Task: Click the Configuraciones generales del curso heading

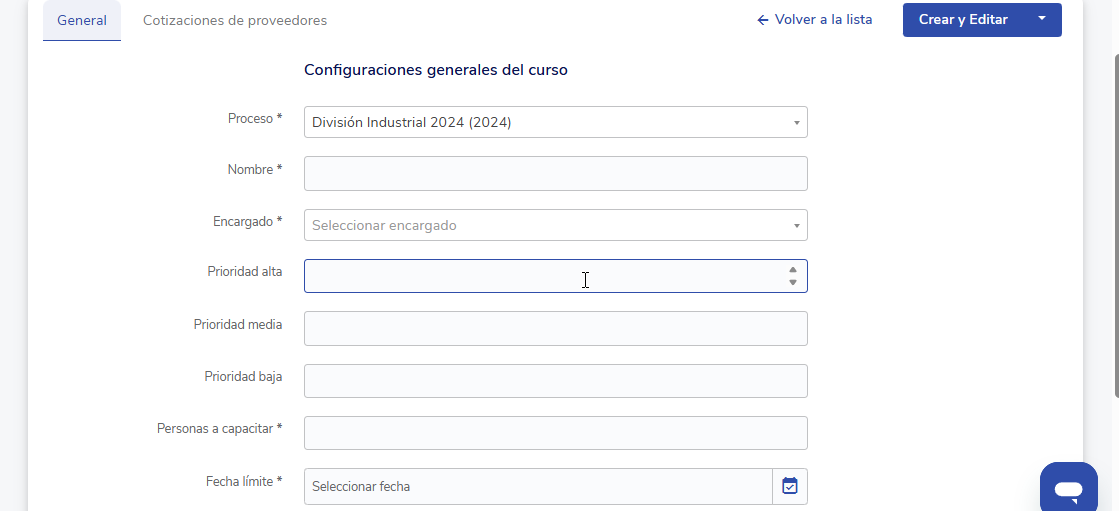Action: click(436, 70)
